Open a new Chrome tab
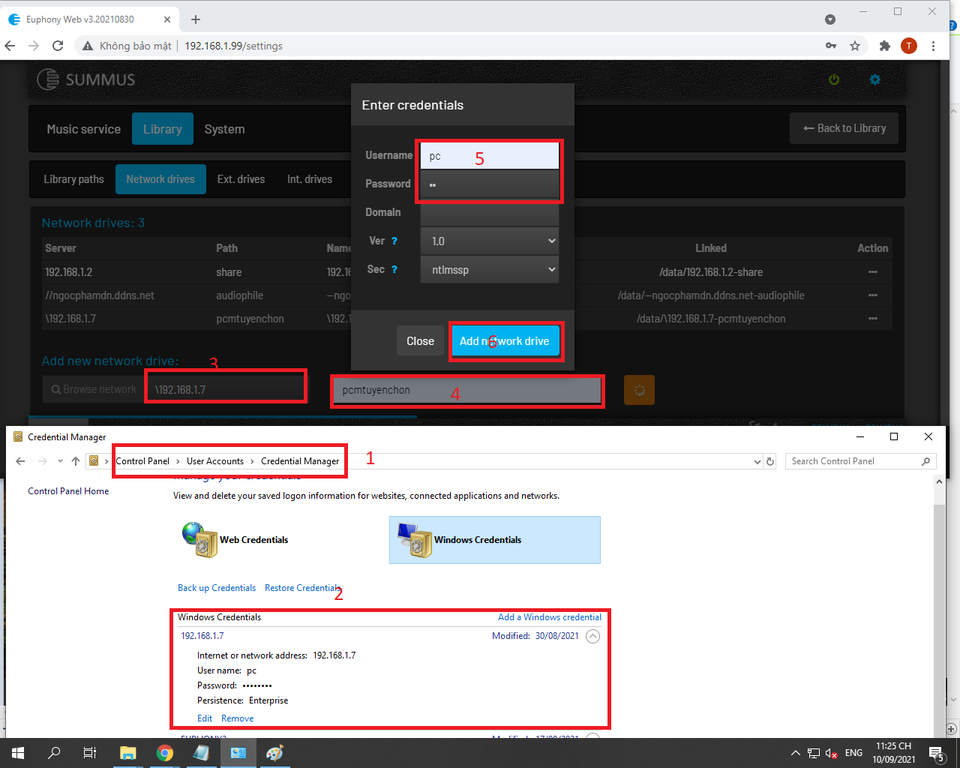 (x=195, y=20)
